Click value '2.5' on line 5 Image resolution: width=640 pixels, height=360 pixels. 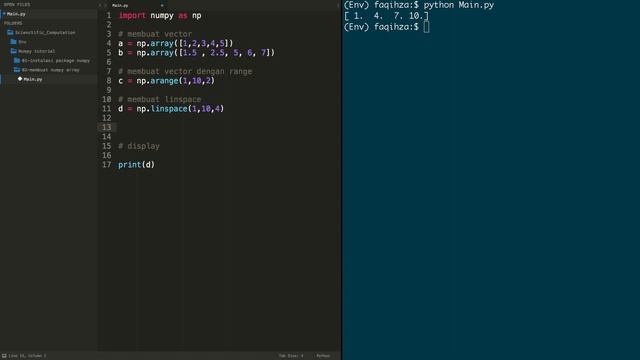(218, 53)
